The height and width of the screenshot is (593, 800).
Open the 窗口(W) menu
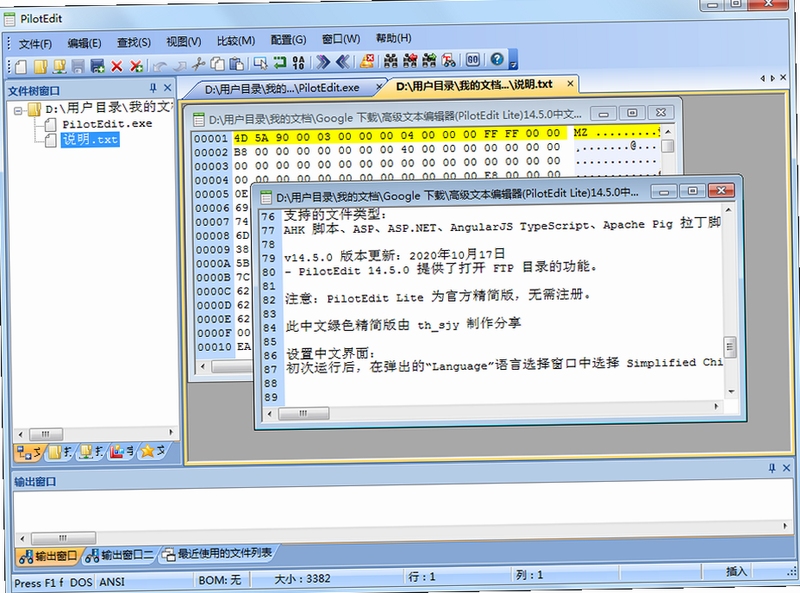341,38
